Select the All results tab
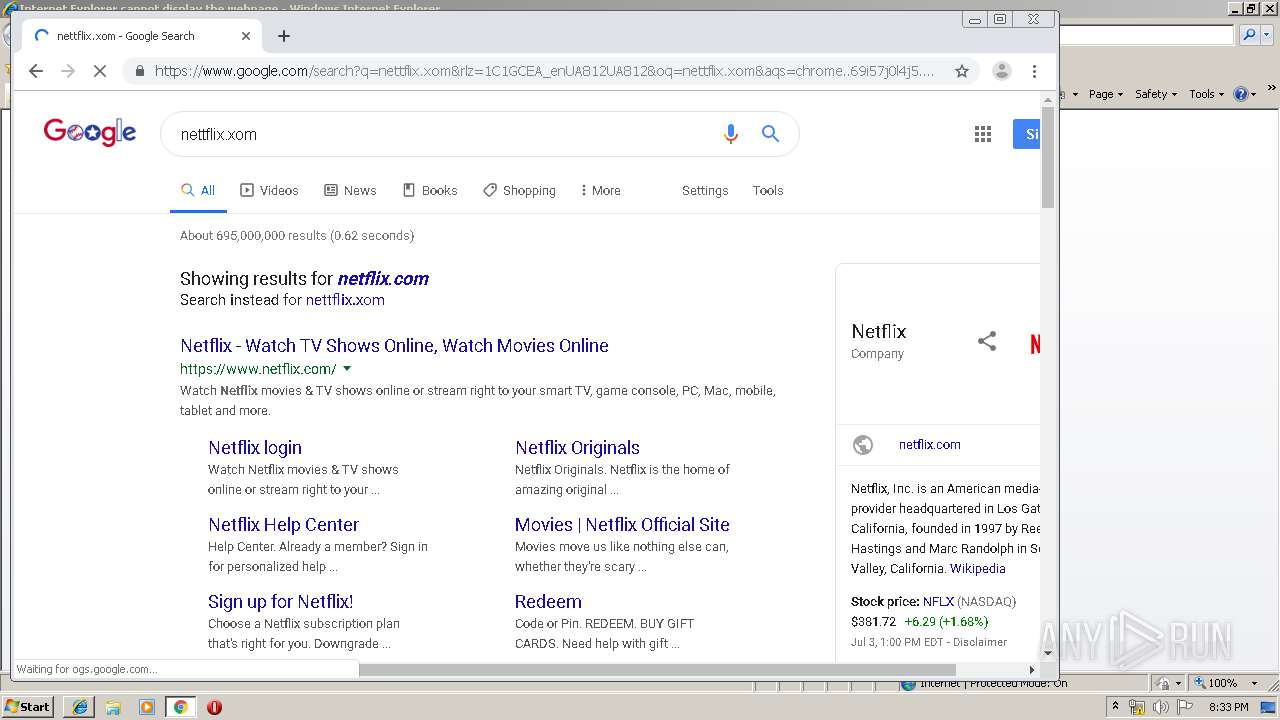 coord(198,190)
